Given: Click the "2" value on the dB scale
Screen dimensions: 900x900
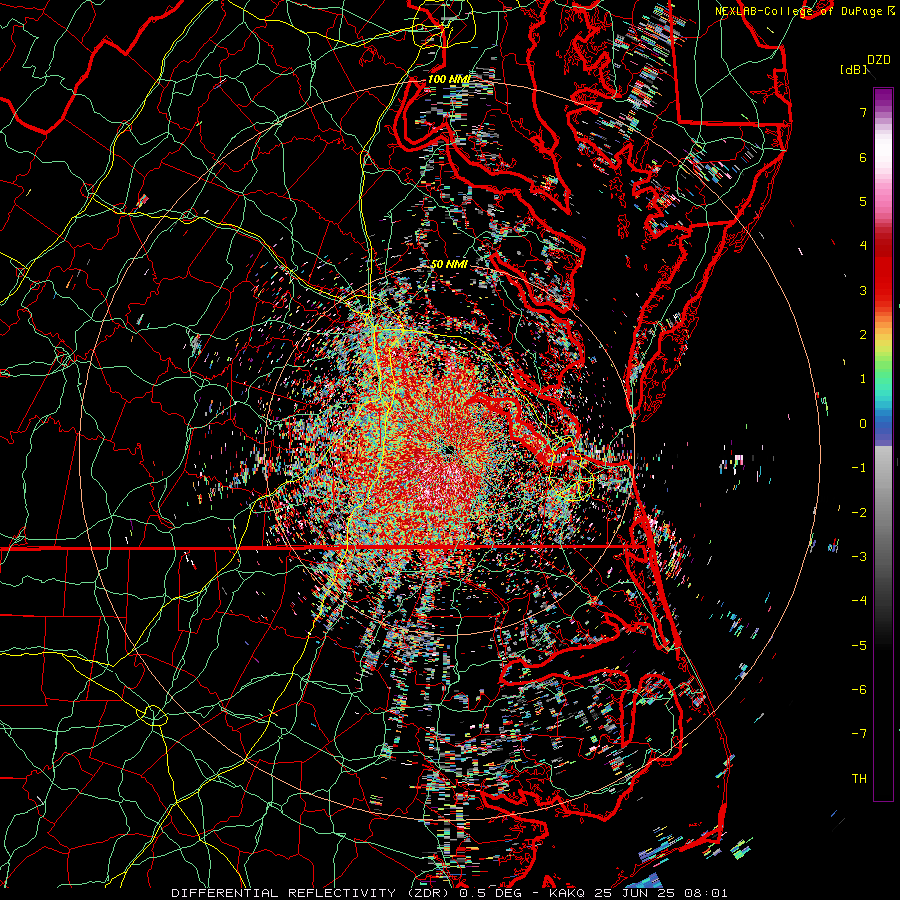Looking at the screenshot, I should tap(863, 335).
